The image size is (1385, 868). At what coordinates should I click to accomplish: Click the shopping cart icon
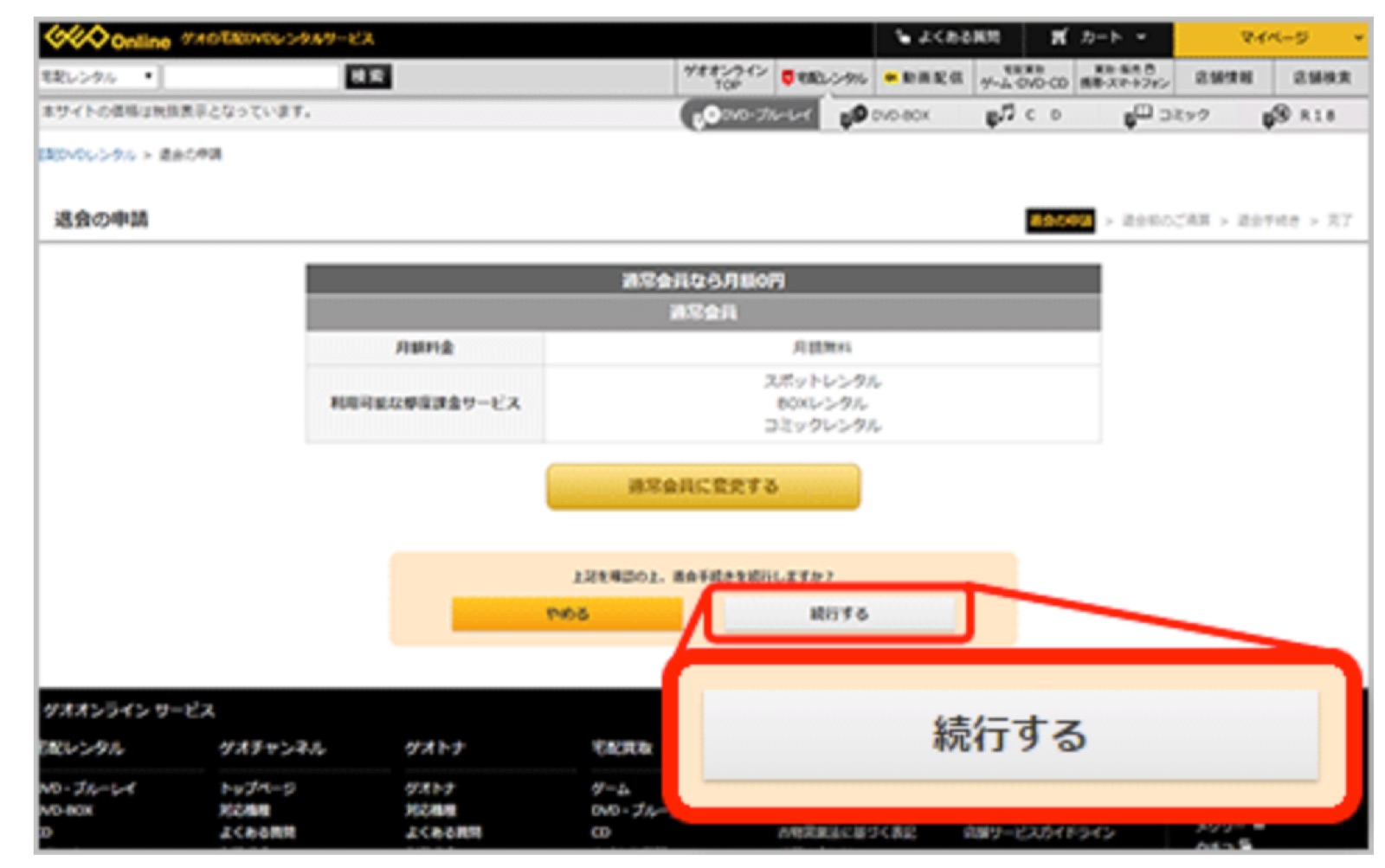tap(1059, 37)
